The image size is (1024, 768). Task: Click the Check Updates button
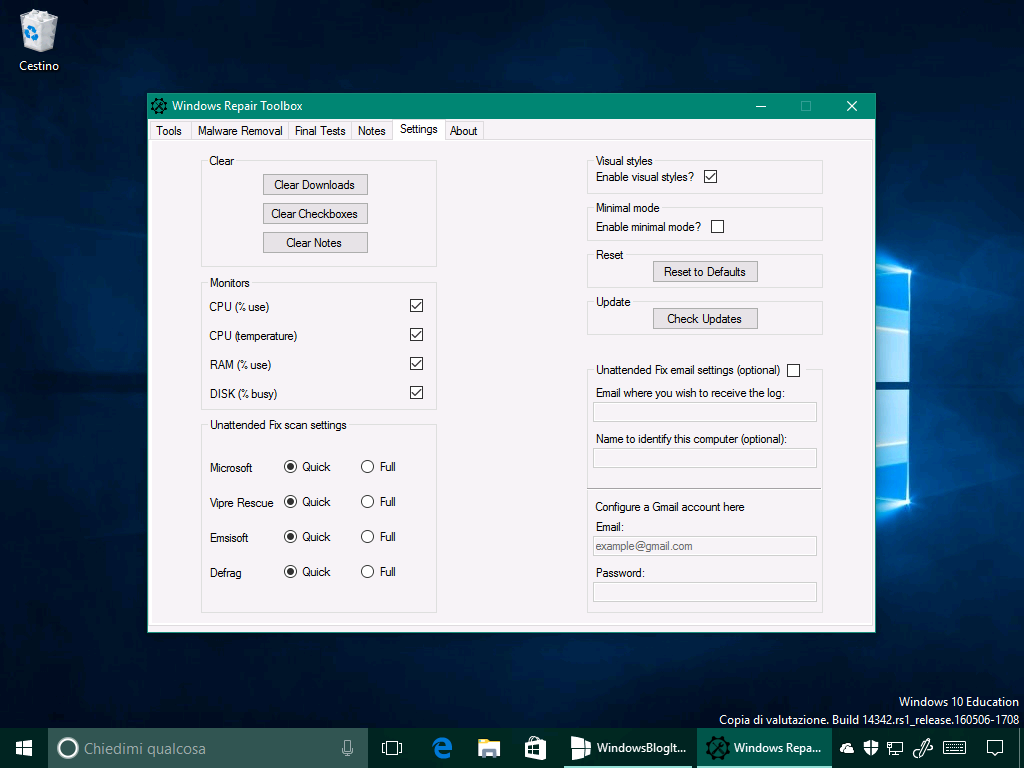[x=705, y=319]
